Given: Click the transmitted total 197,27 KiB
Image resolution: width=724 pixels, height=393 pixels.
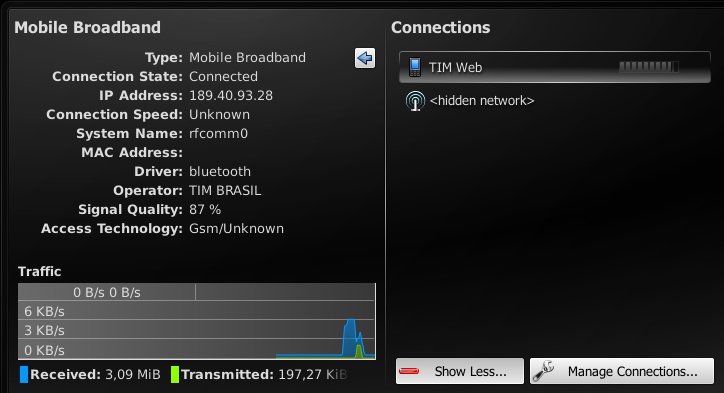Looking at the screenshot, I should [313, 375].
